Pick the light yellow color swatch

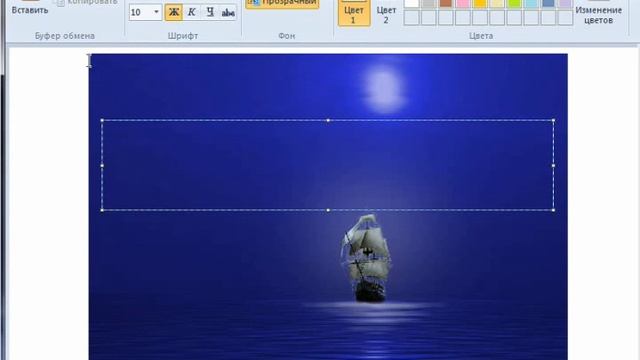pos(497,3)
